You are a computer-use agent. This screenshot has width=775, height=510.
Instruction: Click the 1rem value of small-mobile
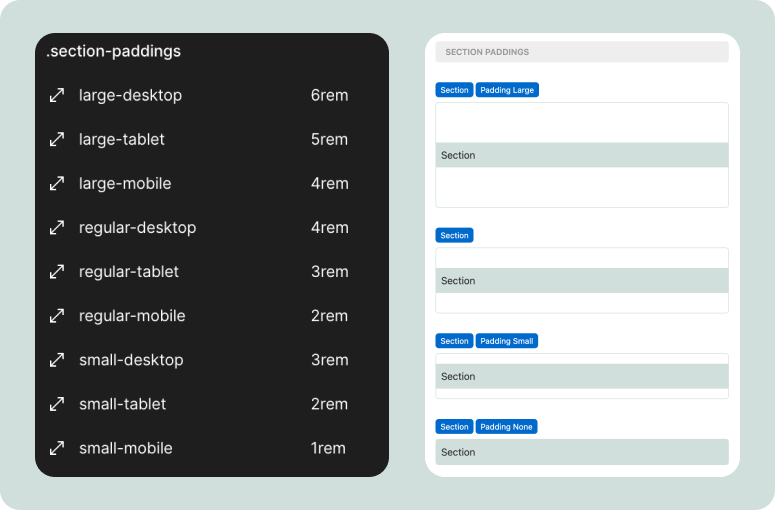coord(328,448)
